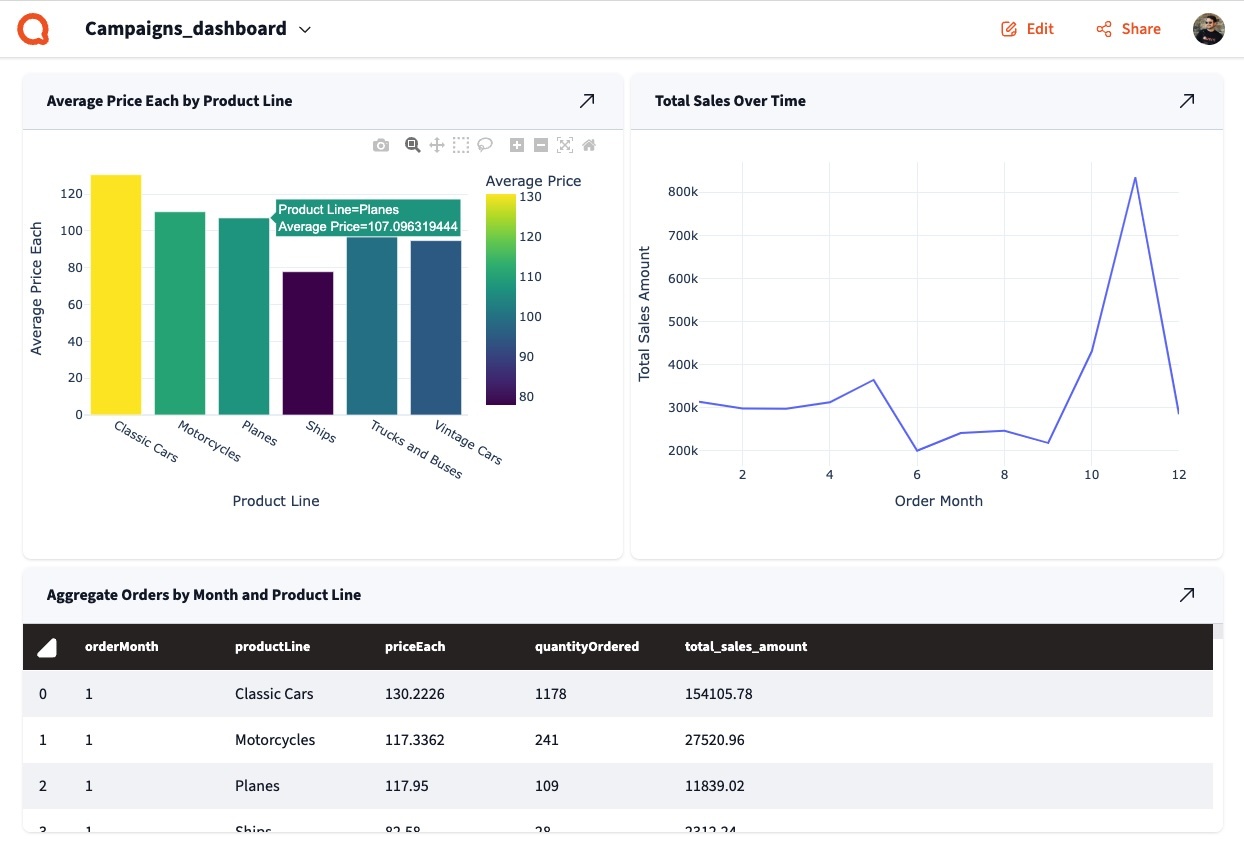Click the Average Price legend title
The width and height of the screenshot is (1244, 853).
533,181
